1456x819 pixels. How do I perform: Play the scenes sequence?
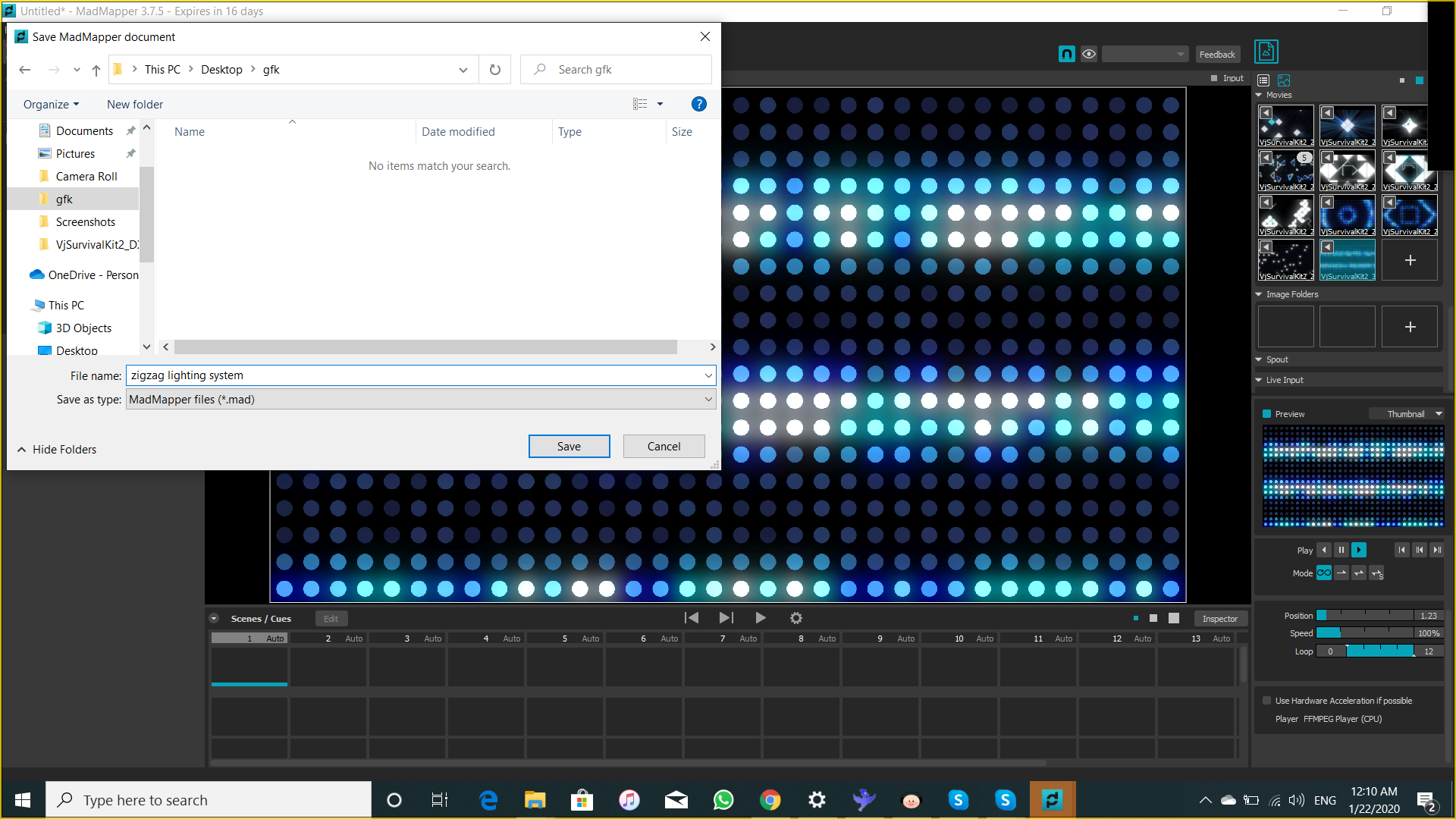[x=761, y=618]
